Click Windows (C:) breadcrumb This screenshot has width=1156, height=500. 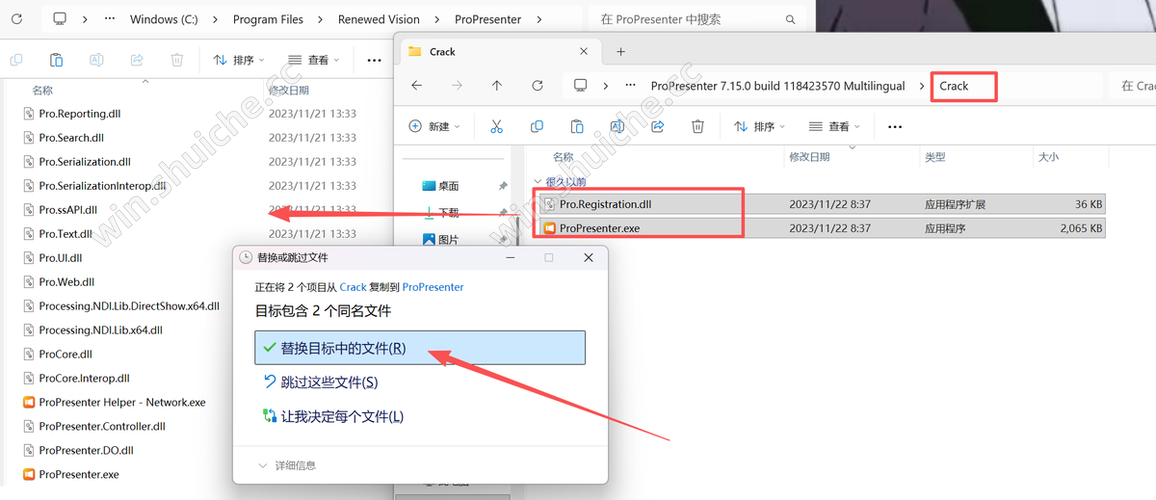(164, 20)
